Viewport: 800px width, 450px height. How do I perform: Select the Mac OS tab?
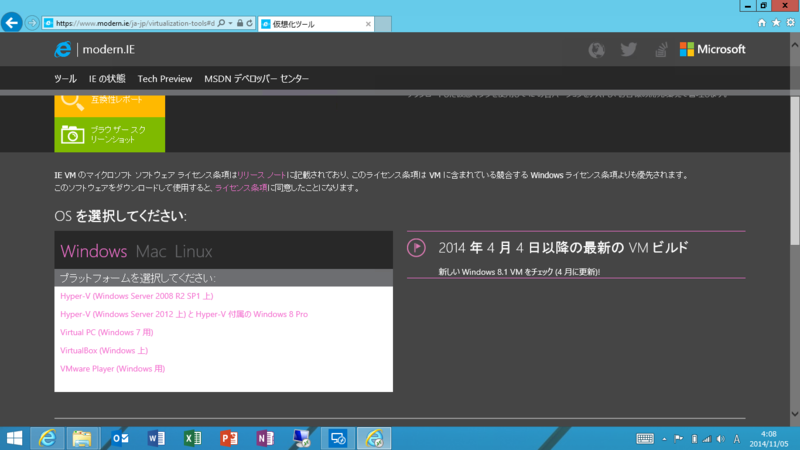tap(151, 251)
